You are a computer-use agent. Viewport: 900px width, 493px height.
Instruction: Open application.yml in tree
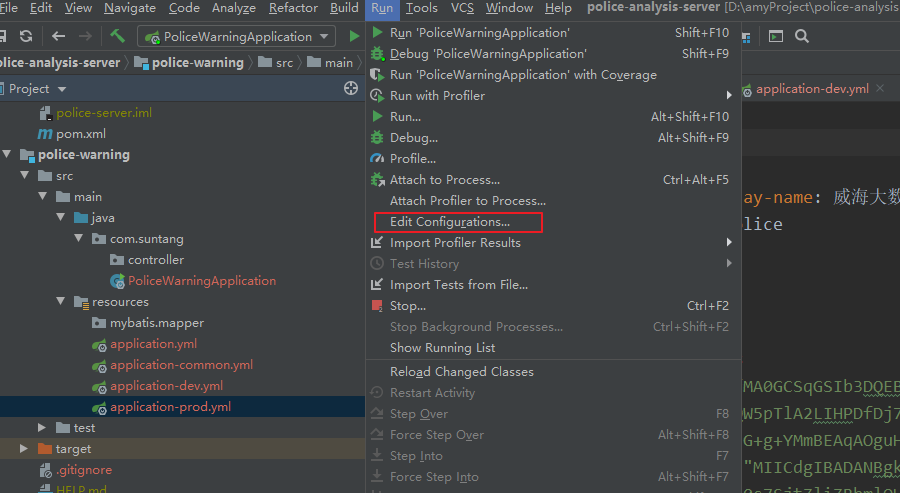[x=153, y=344]
